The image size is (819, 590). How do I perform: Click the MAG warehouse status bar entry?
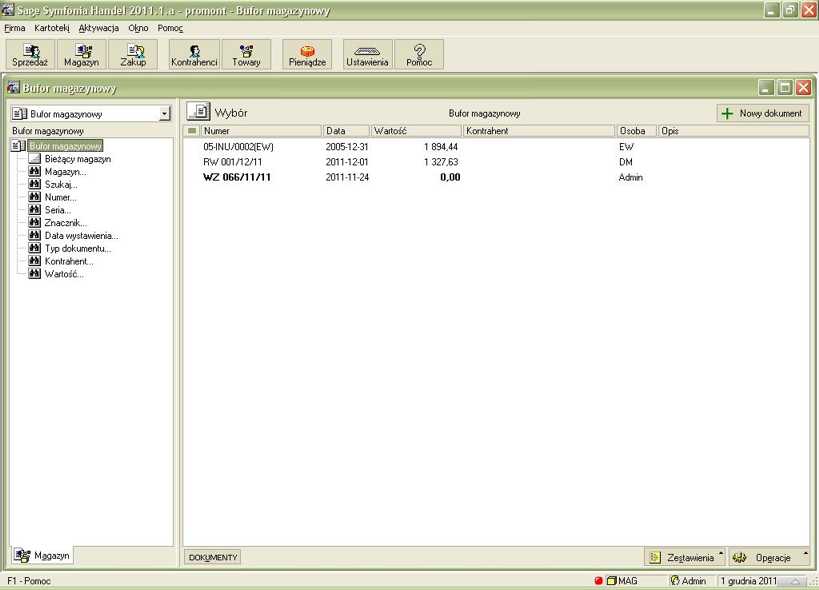tap(623, 581)
